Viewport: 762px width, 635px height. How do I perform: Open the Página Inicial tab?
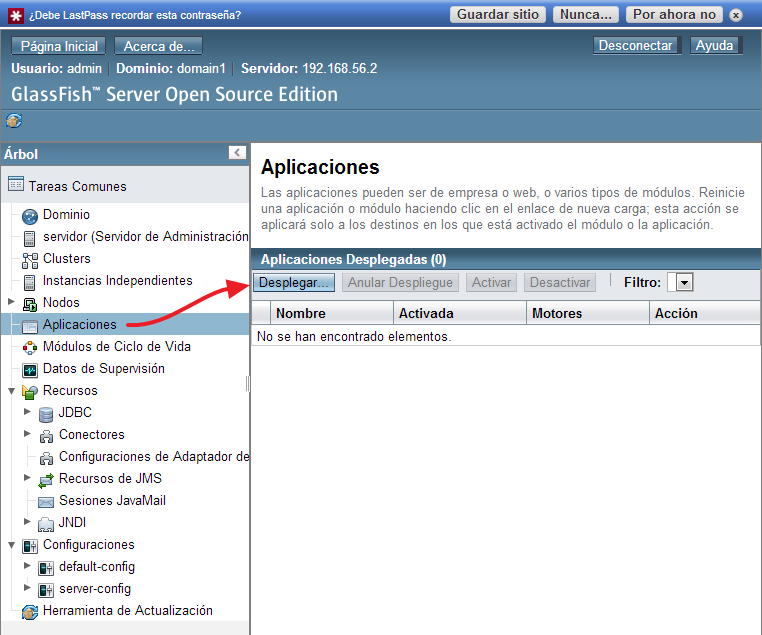[x=59, y=46]
